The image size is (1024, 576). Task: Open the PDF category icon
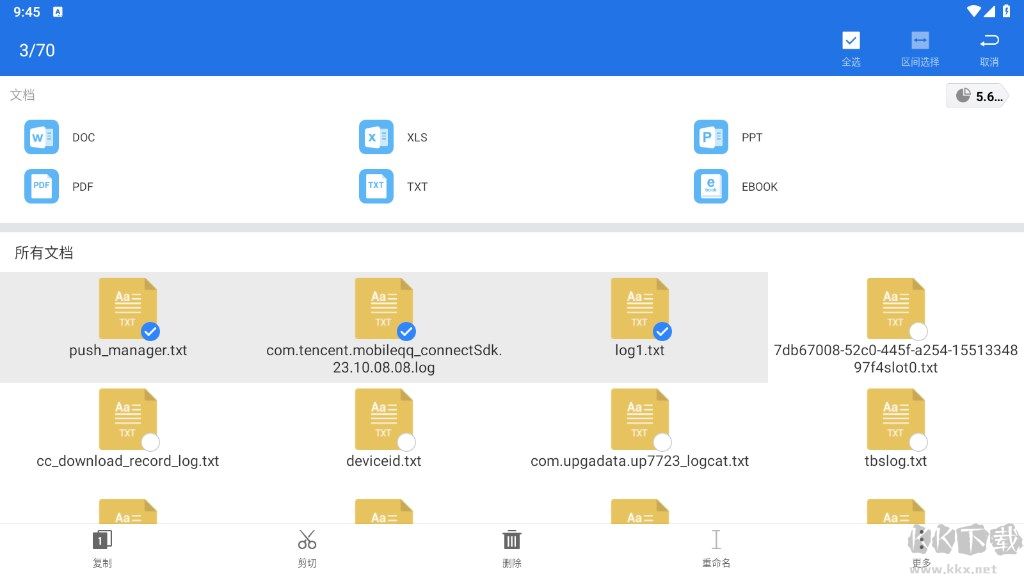[x=41, y=186]
